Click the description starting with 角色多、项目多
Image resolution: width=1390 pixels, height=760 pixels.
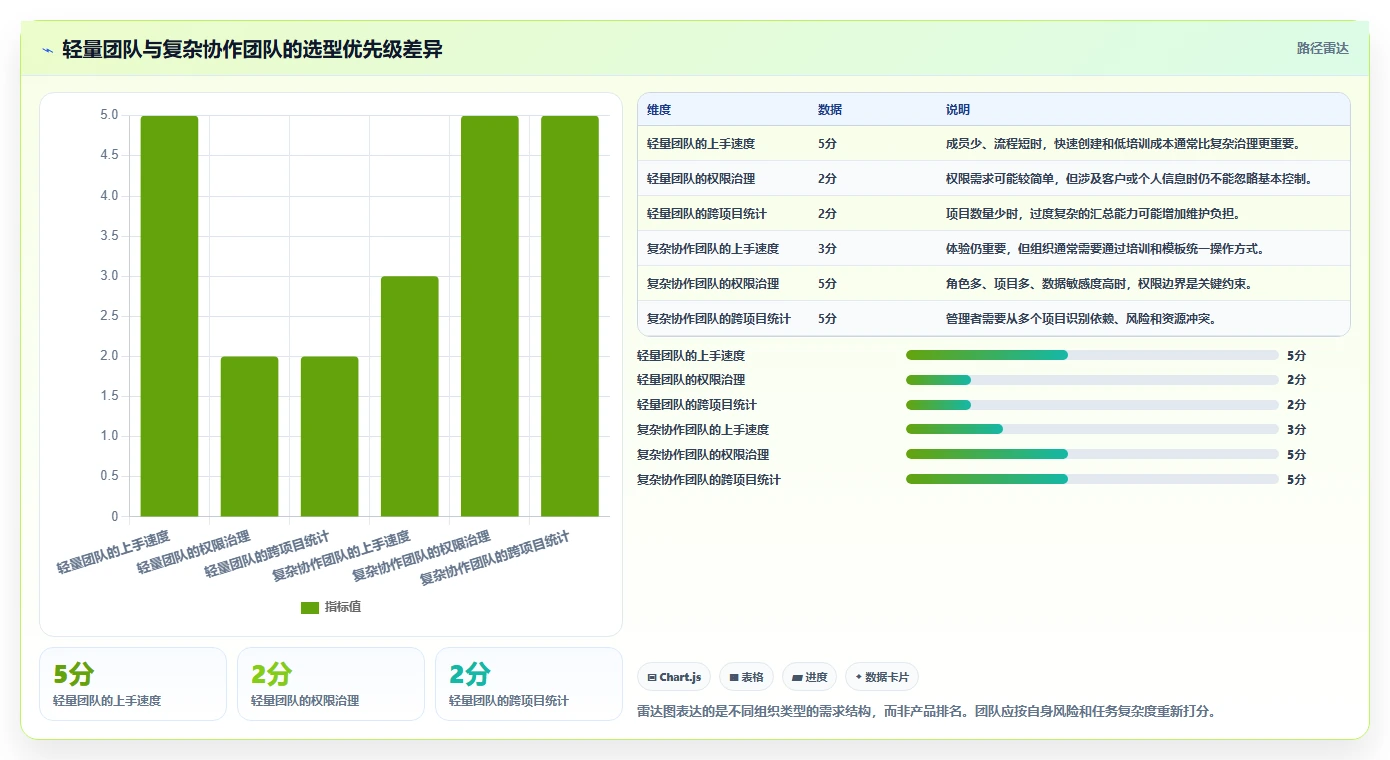1099,284
